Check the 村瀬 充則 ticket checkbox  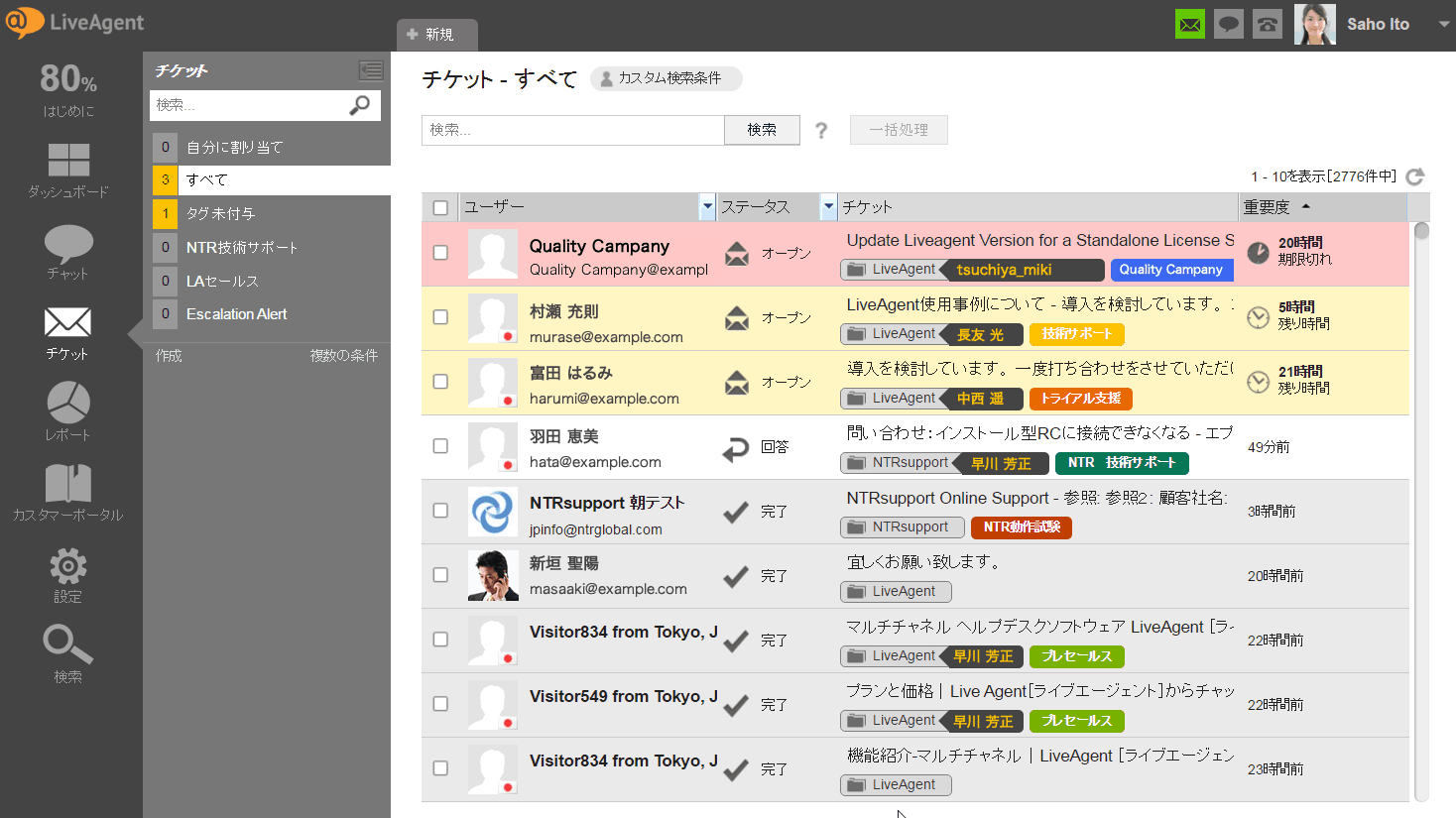coord(441,317)
